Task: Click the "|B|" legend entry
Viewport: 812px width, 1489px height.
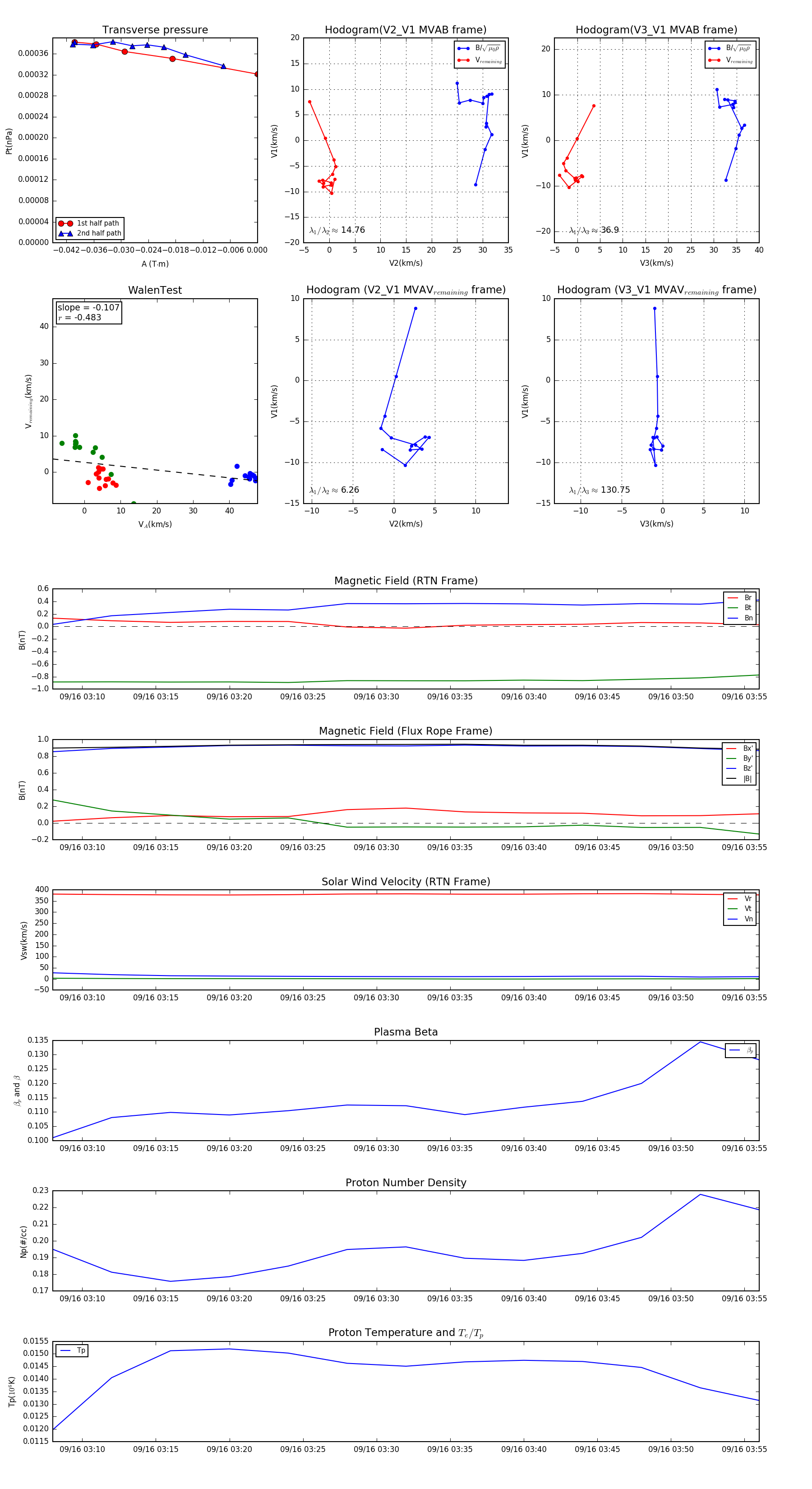Action: (739, 779)
